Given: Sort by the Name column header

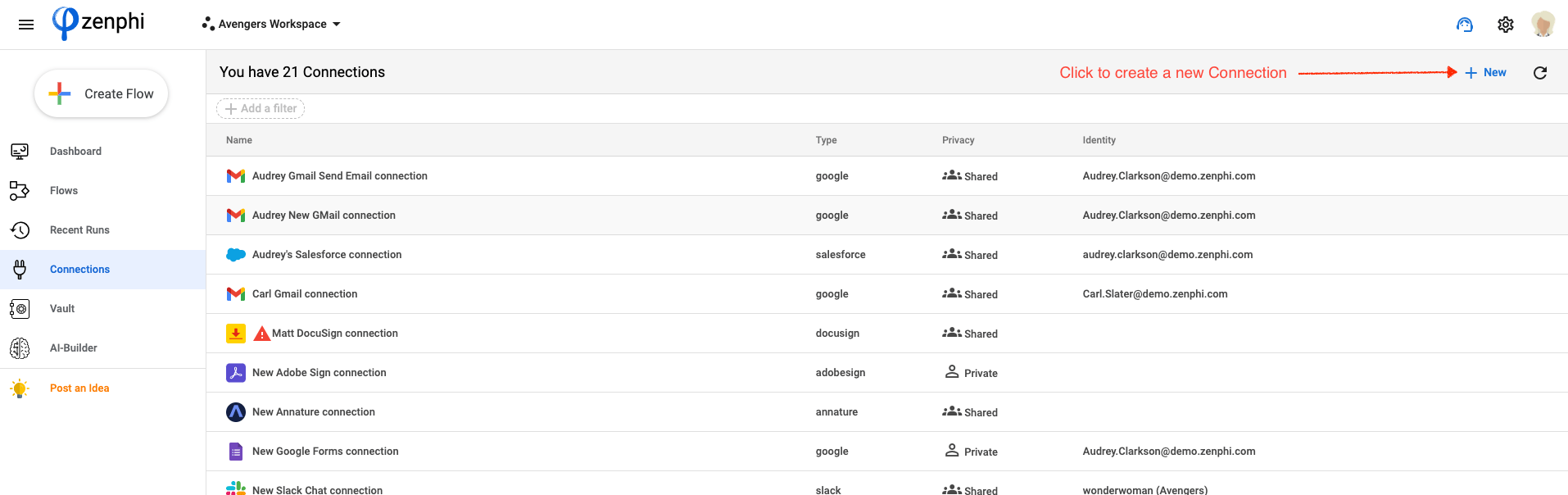Looking at the screenshot, I should [x=239, y=140].
